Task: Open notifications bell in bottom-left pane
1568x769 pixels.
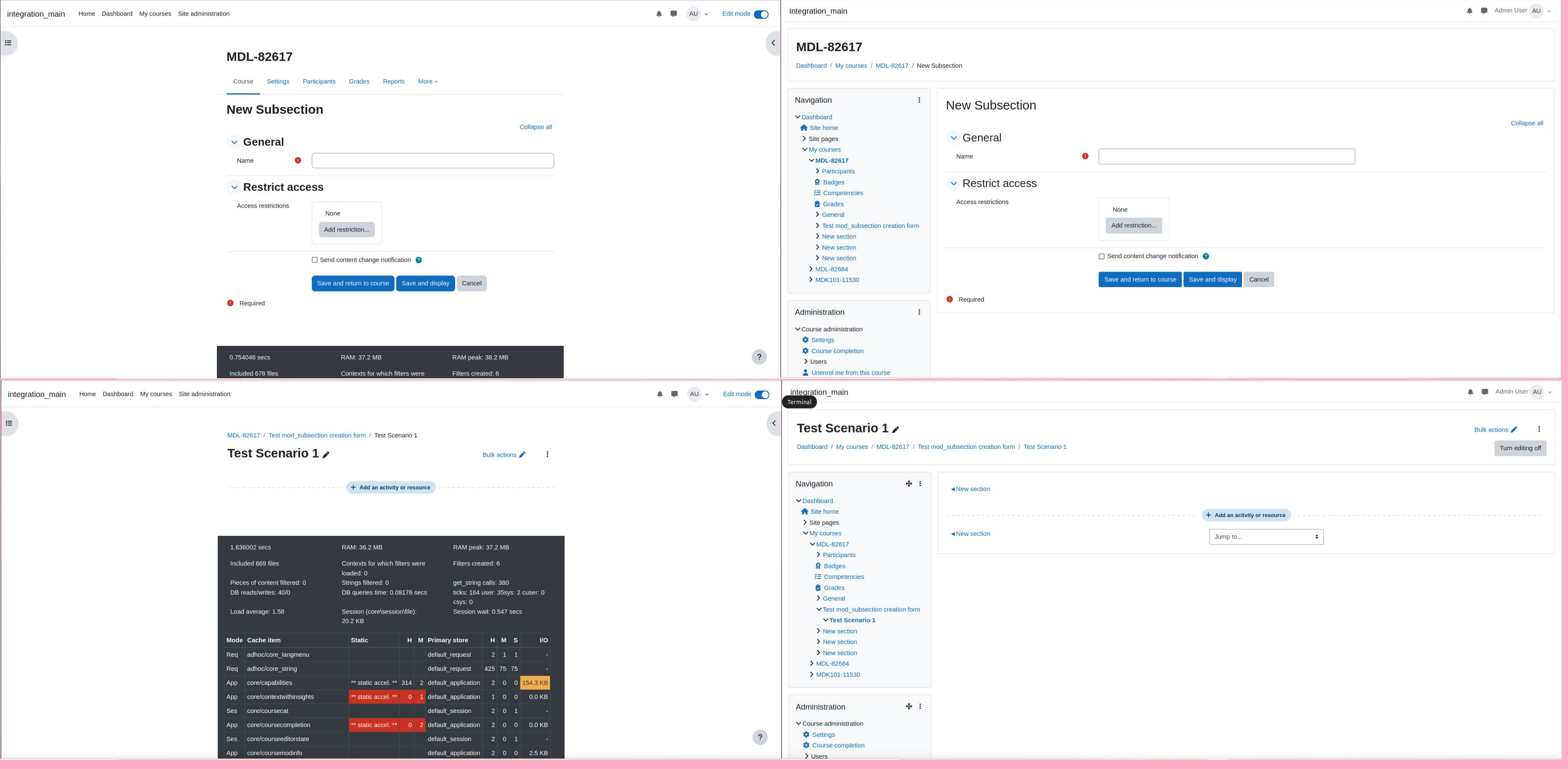Action: pyautogui.click(x=660, y=395)
